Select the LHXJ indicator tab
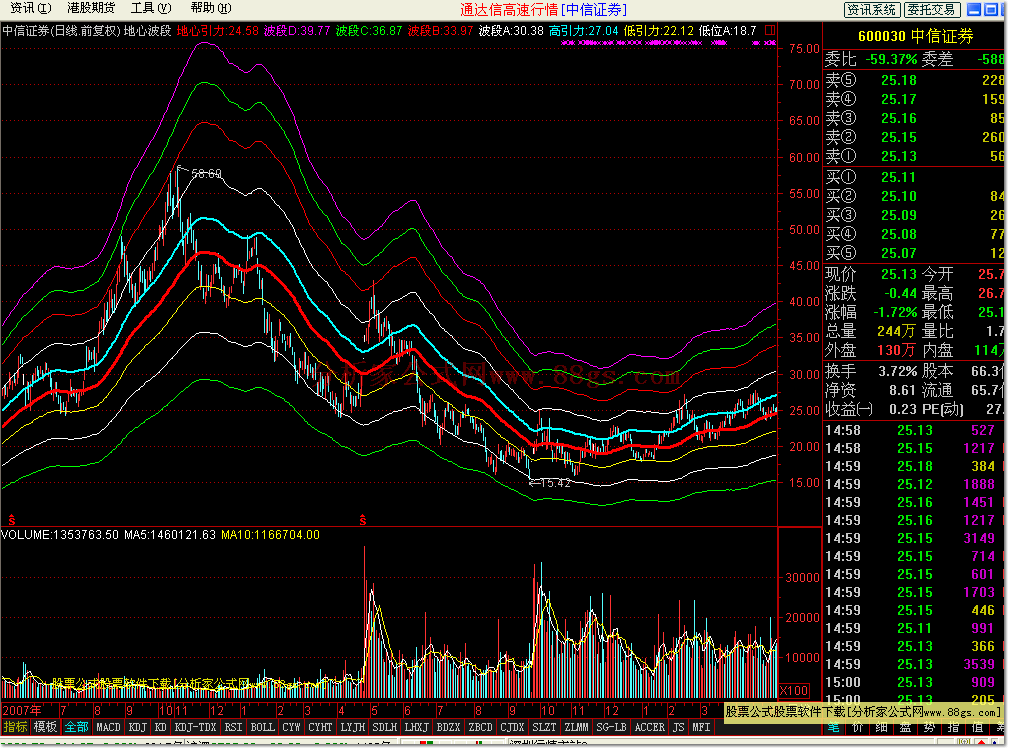 tap(417, 727)
